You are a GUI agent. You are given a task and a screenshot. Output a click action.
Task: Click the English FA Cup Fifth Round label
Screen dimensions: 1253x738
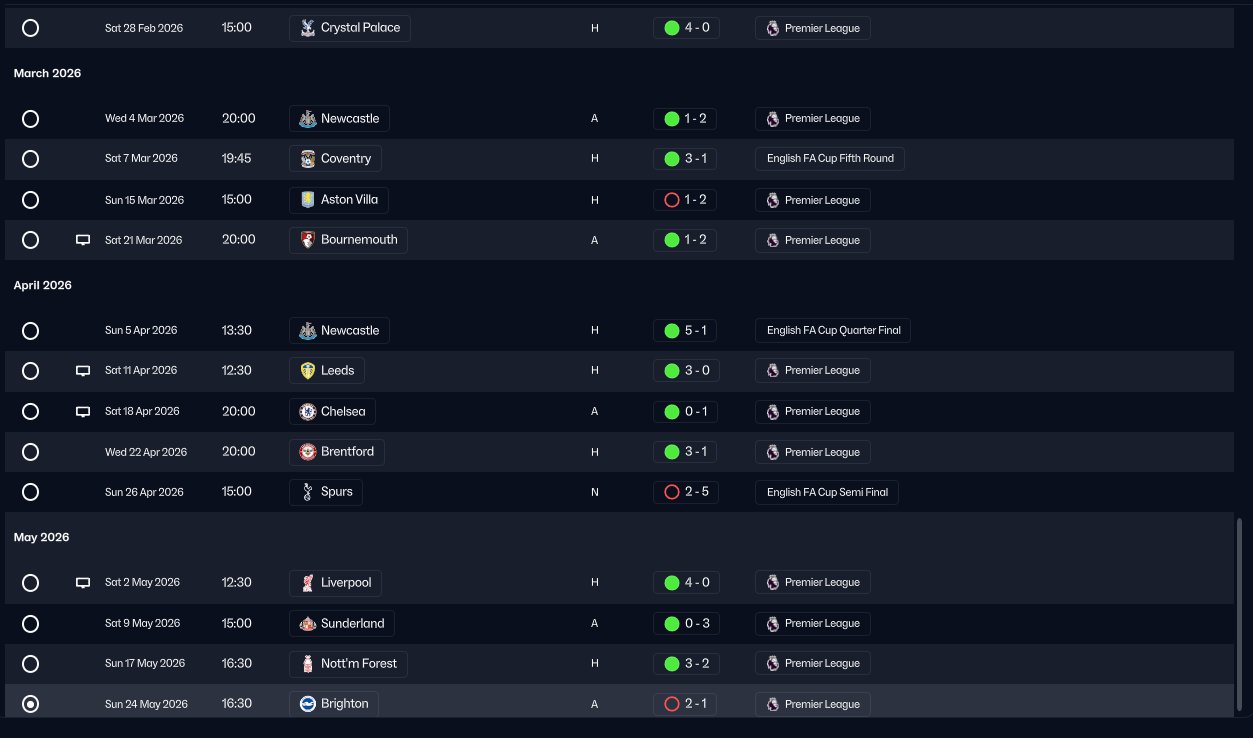(x=829, y=159)
